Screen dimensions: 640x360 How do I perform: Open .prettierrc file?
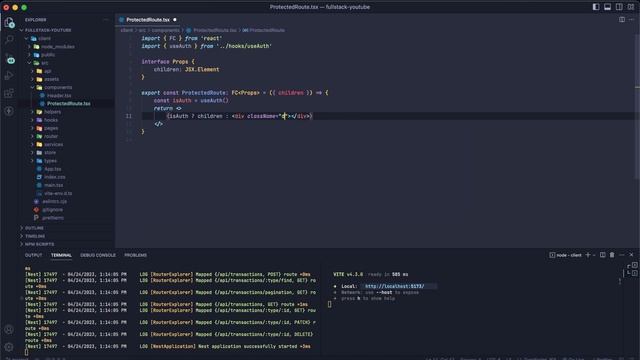53,218
